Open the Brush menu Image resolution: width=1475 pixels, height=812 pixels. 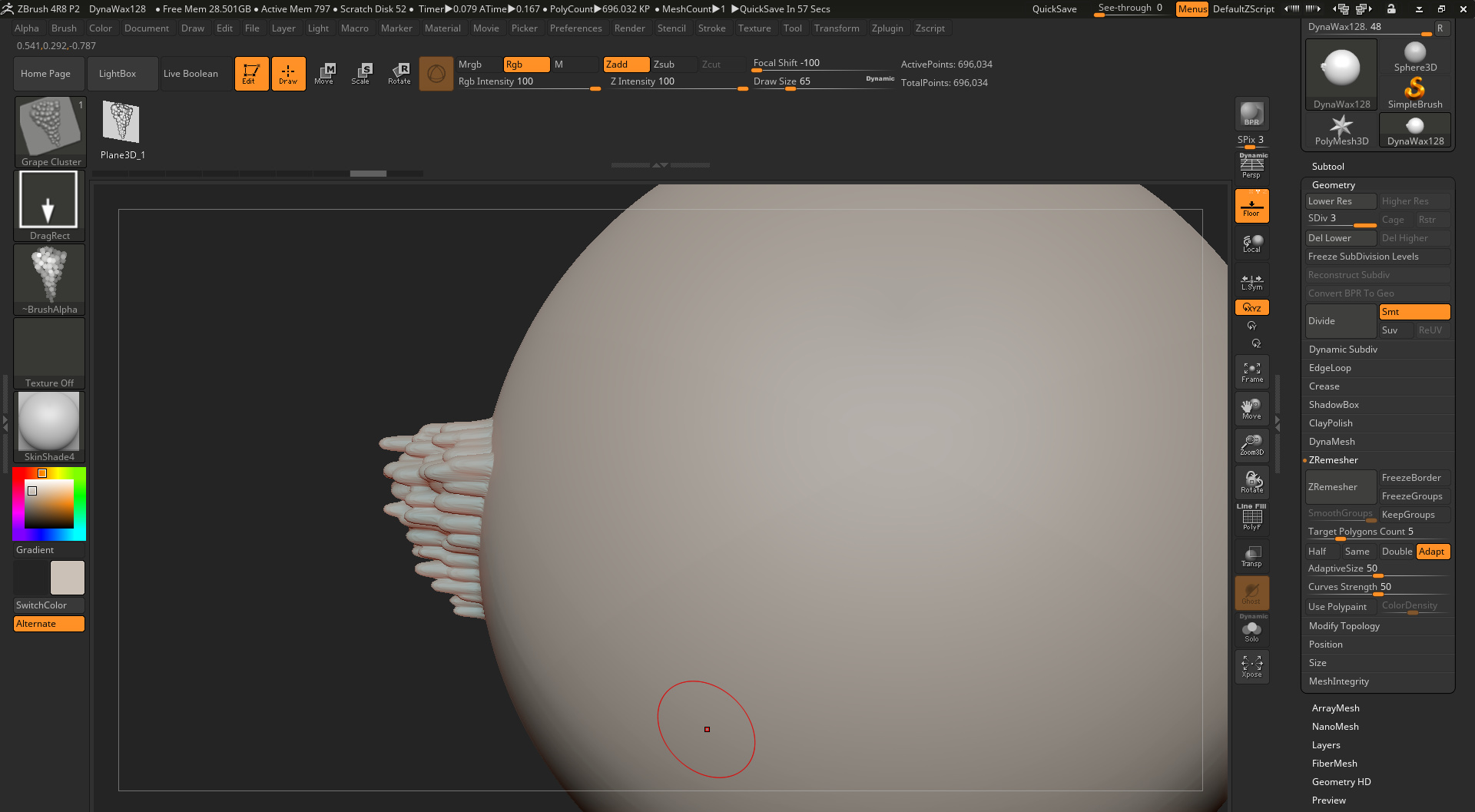(64, 28)
